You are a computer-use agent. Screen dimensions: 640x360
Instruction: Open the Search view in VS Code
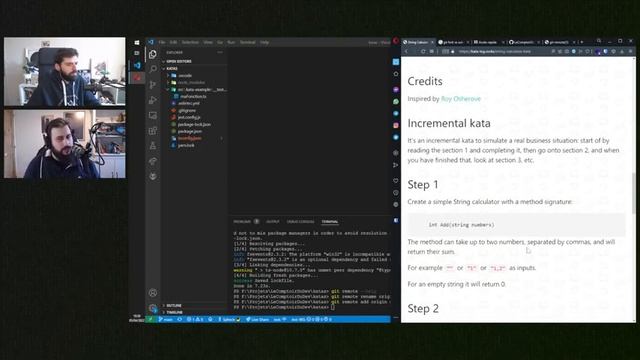153,69
